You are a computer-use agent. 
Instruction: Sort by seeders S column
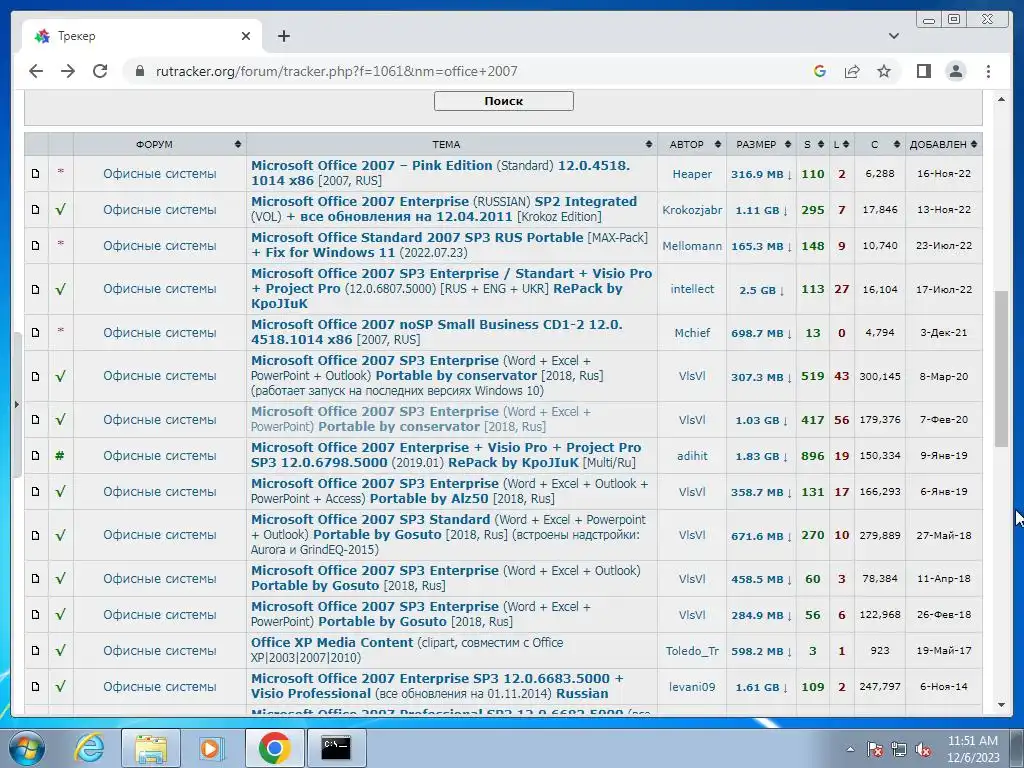[x=812, y=144]
